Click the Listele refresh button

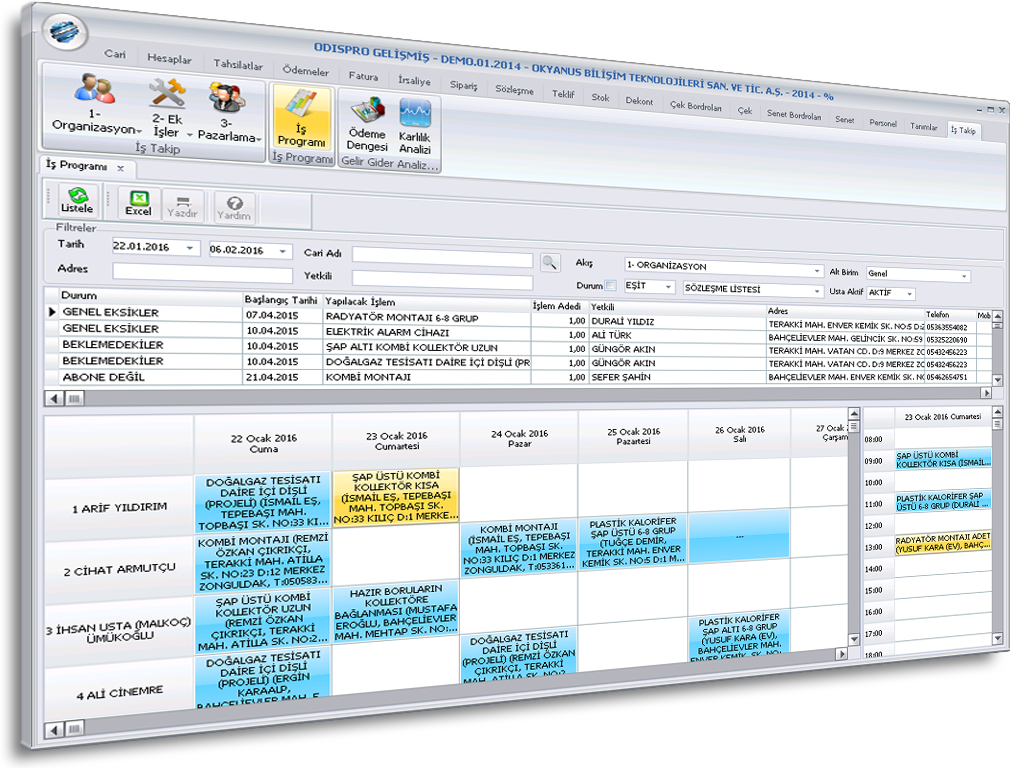click(77, 199)
